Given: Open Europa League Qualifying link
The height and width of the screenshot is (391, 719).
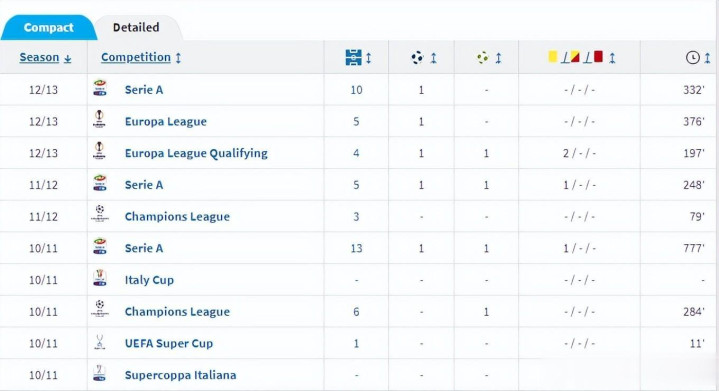Looking at the screenshot, I should coord(196,153).
